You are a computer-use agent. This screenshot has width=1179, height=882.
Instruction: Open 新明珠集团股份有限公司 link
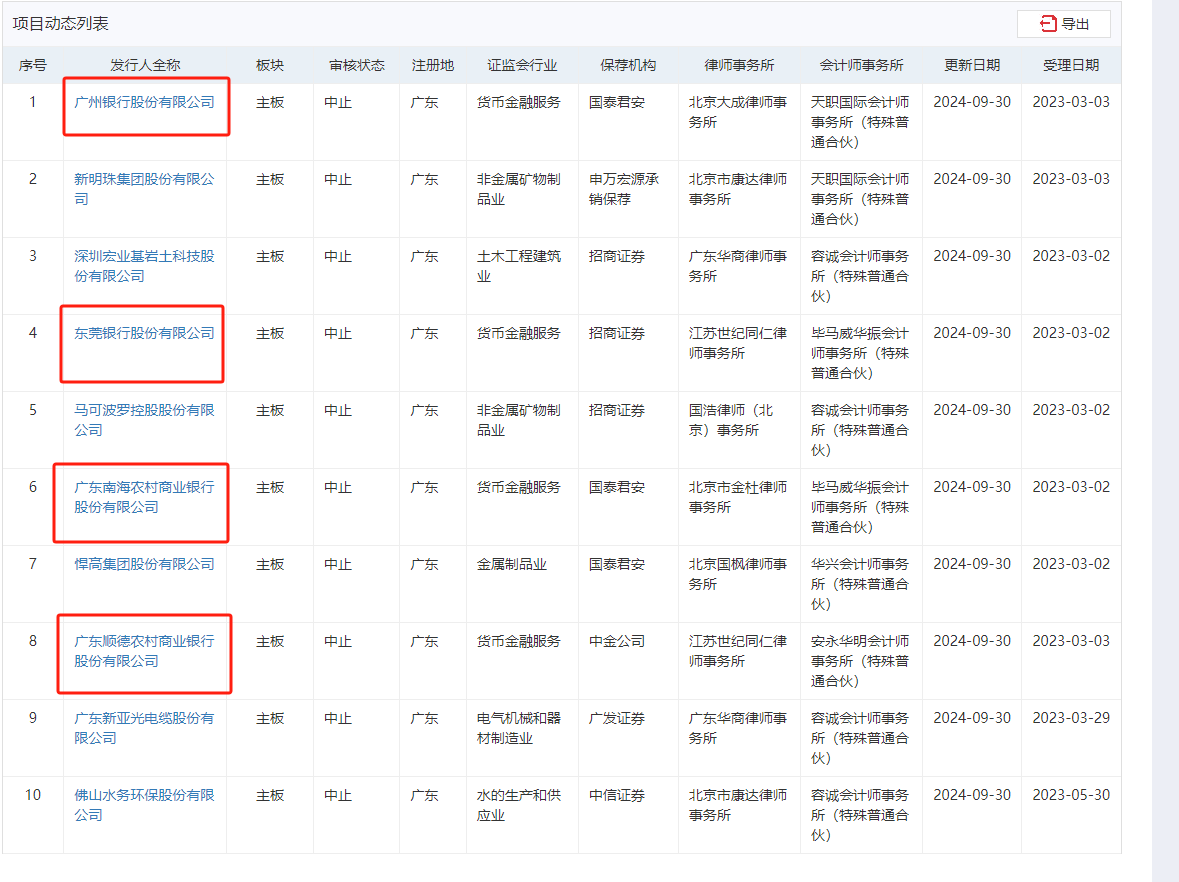[144, 189]
